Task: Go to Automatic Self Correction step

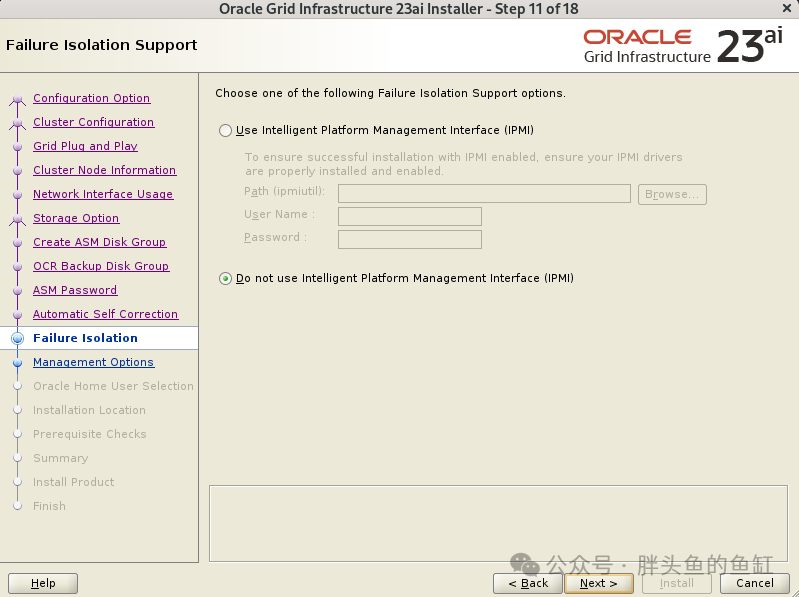Action: point(105,313)
